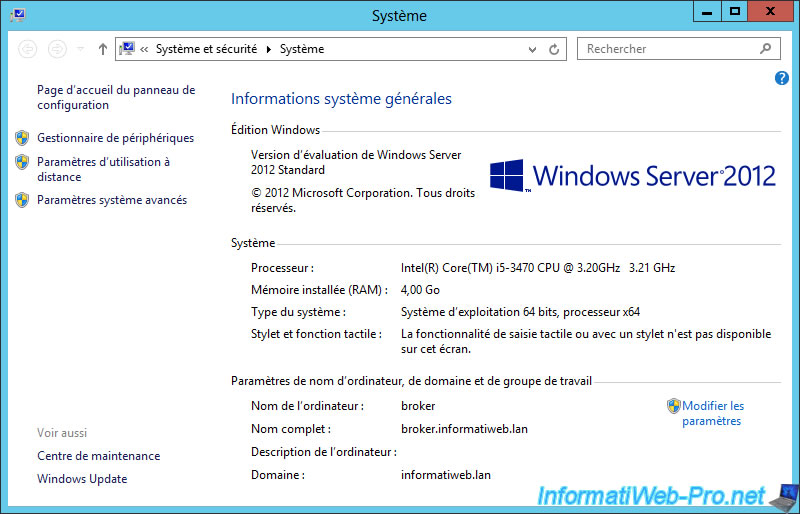800x514 pixels.
Task: Select Domaine value informatiweb.lan
Action: [445, 475]
